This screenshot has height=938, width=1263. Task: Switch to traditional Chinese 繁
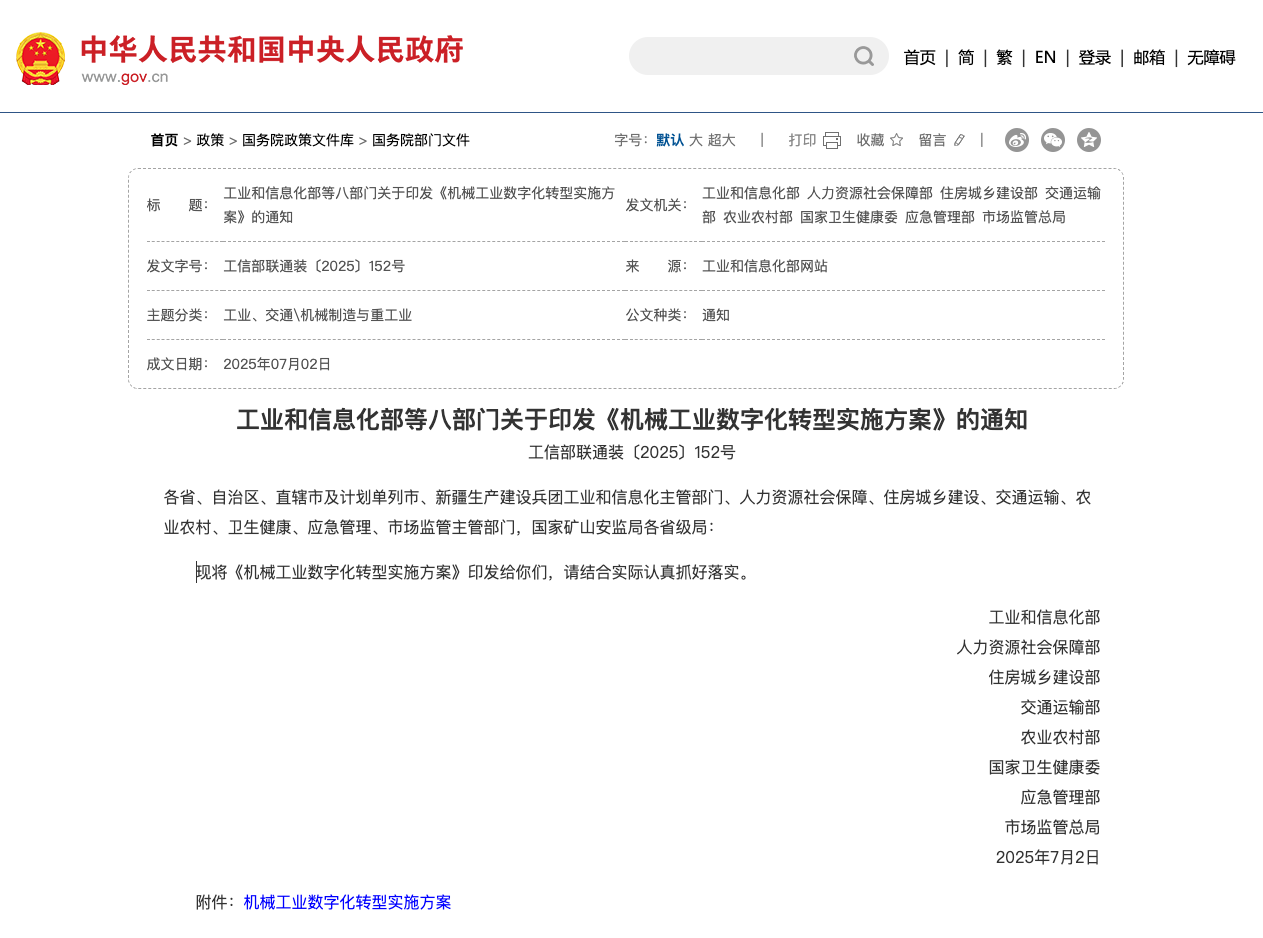tap(1004, 58)
